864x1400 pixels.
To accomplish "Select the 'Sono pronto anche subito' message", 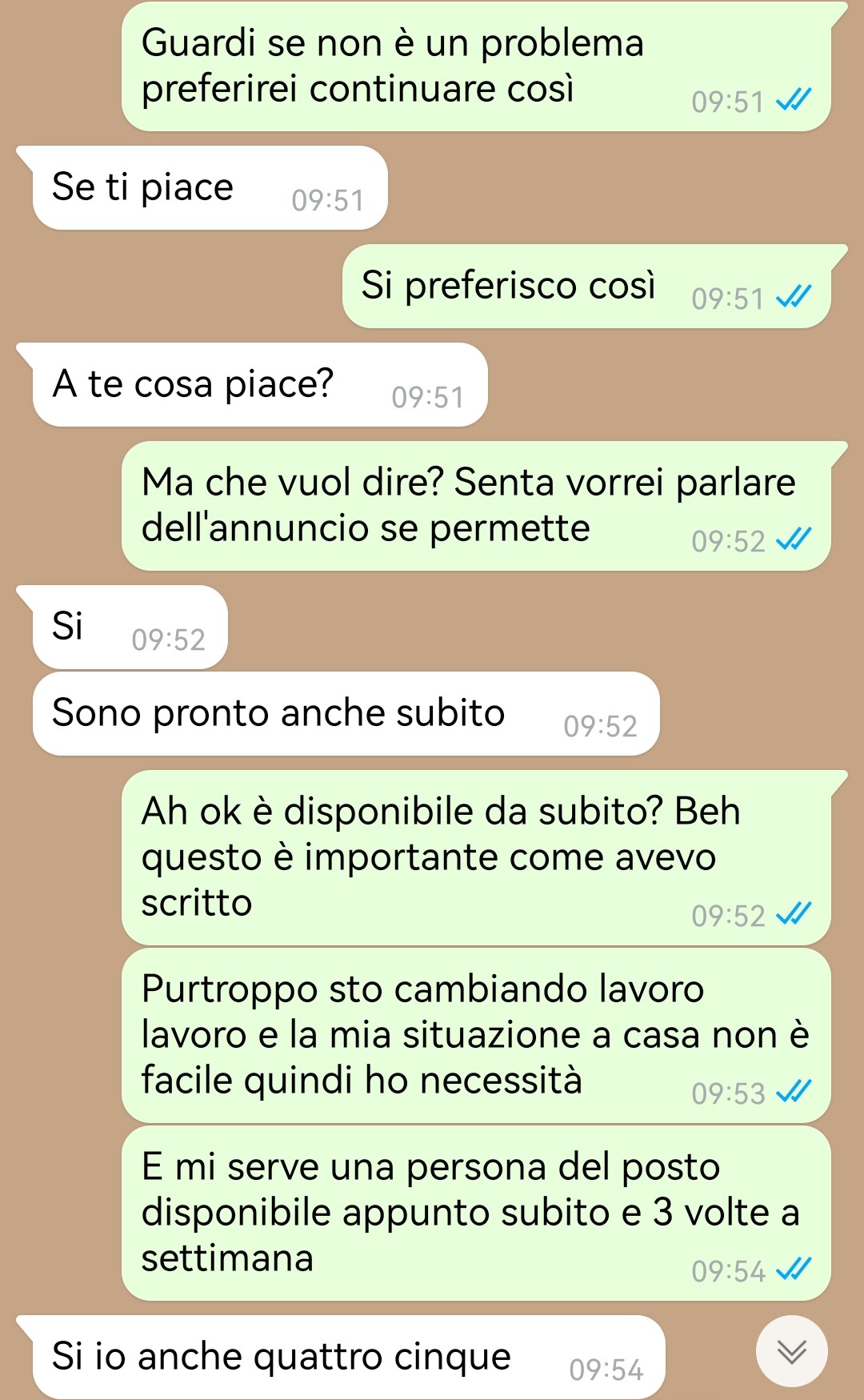I will [346, 714].
